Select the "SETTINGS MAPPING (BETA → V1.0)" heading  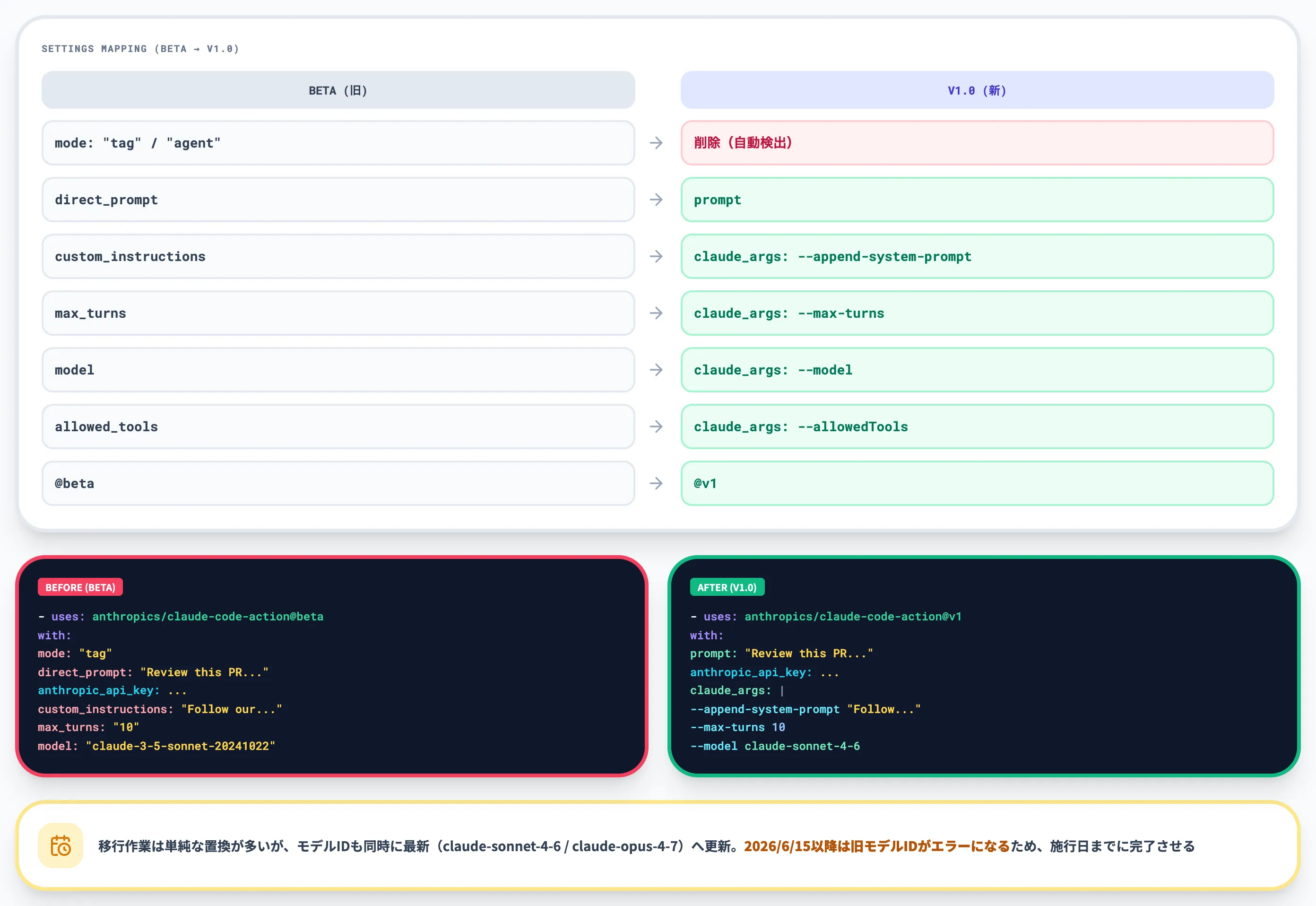(140, 49)
